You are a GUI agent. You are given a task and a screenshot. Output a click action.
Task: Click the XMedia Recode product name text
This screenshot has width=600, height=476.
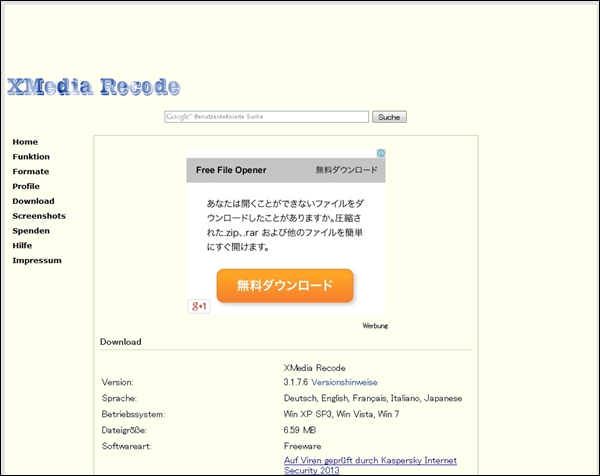tap(315, 368)
